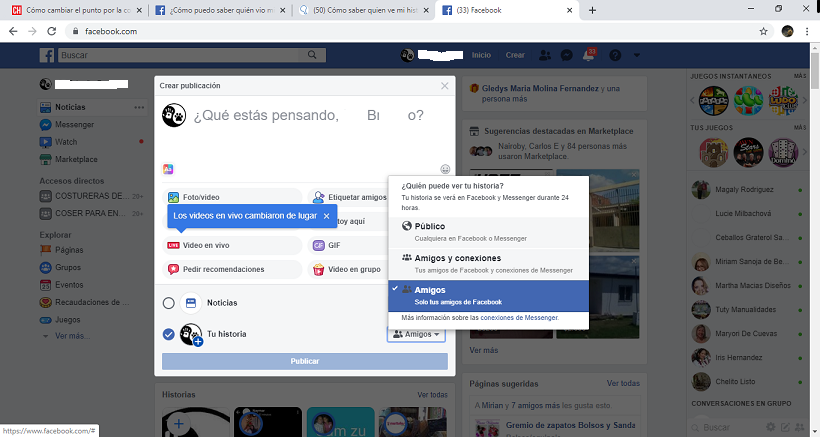Select Etiquetar amigos option

(x=348, y=197)
